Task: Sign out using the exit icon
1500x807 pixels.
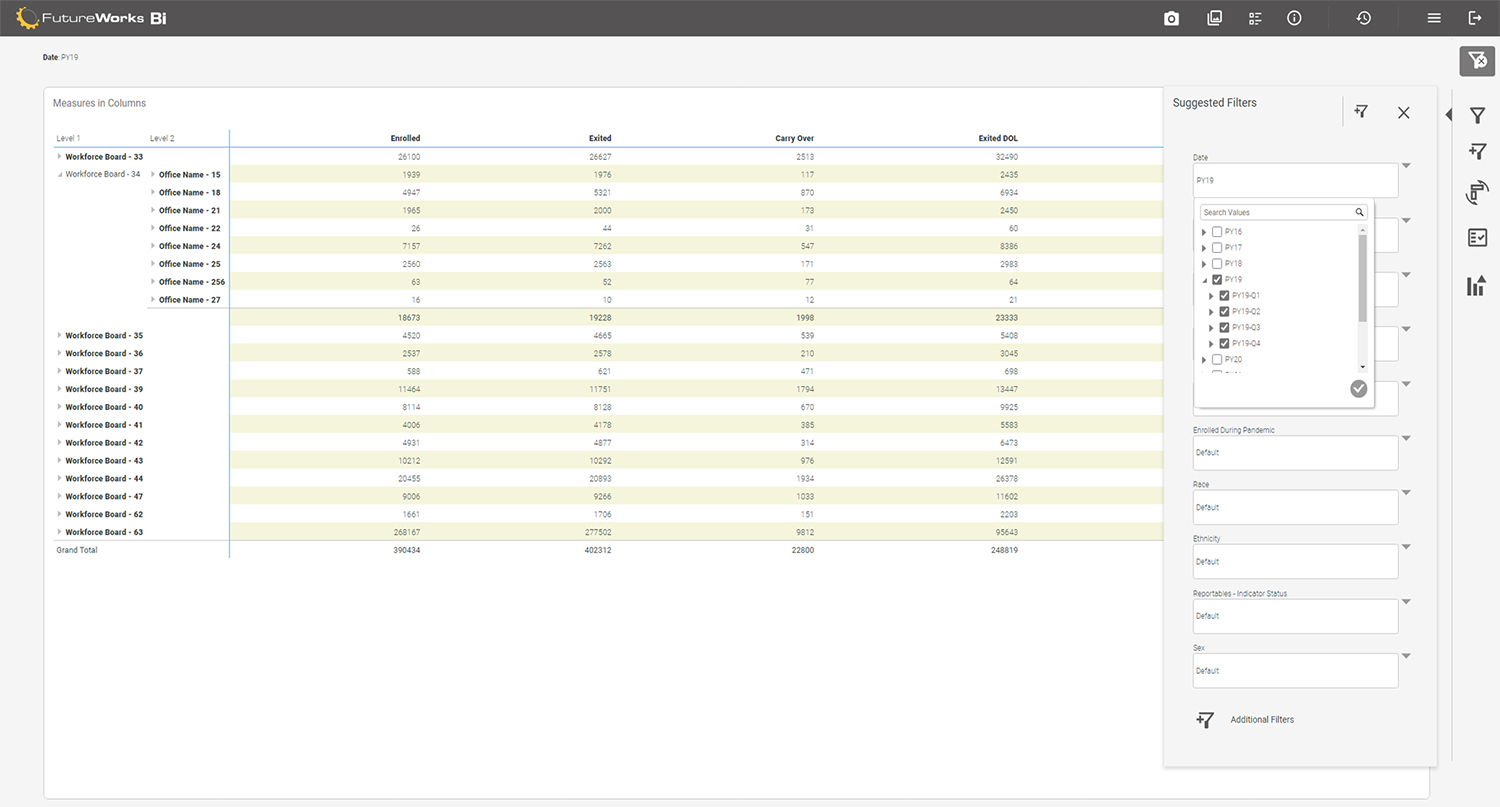Action: 1477,18
